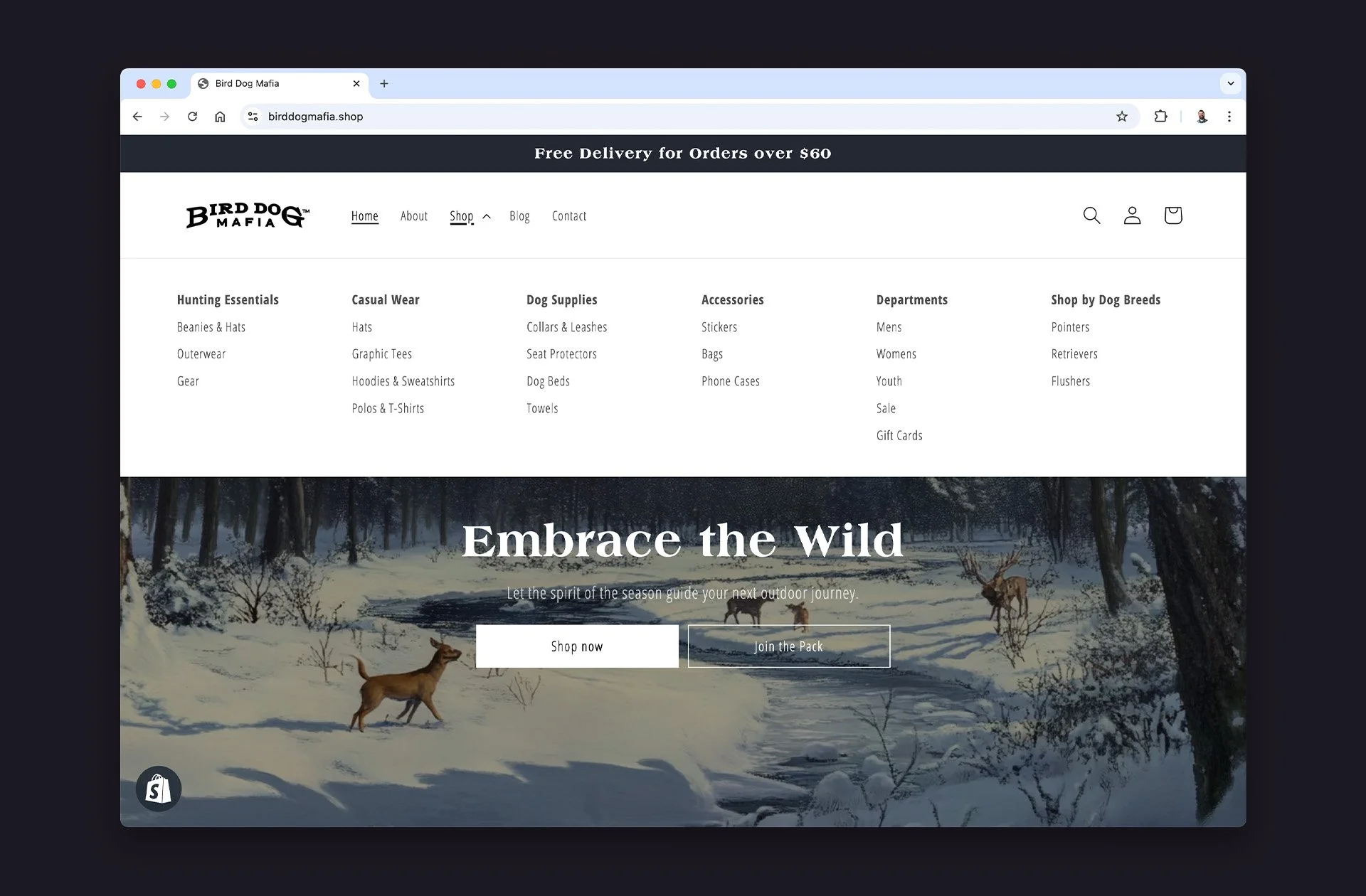Open the search magnifier icon
Viewport: 1366px width, 896px height.
click(1092, 215)
